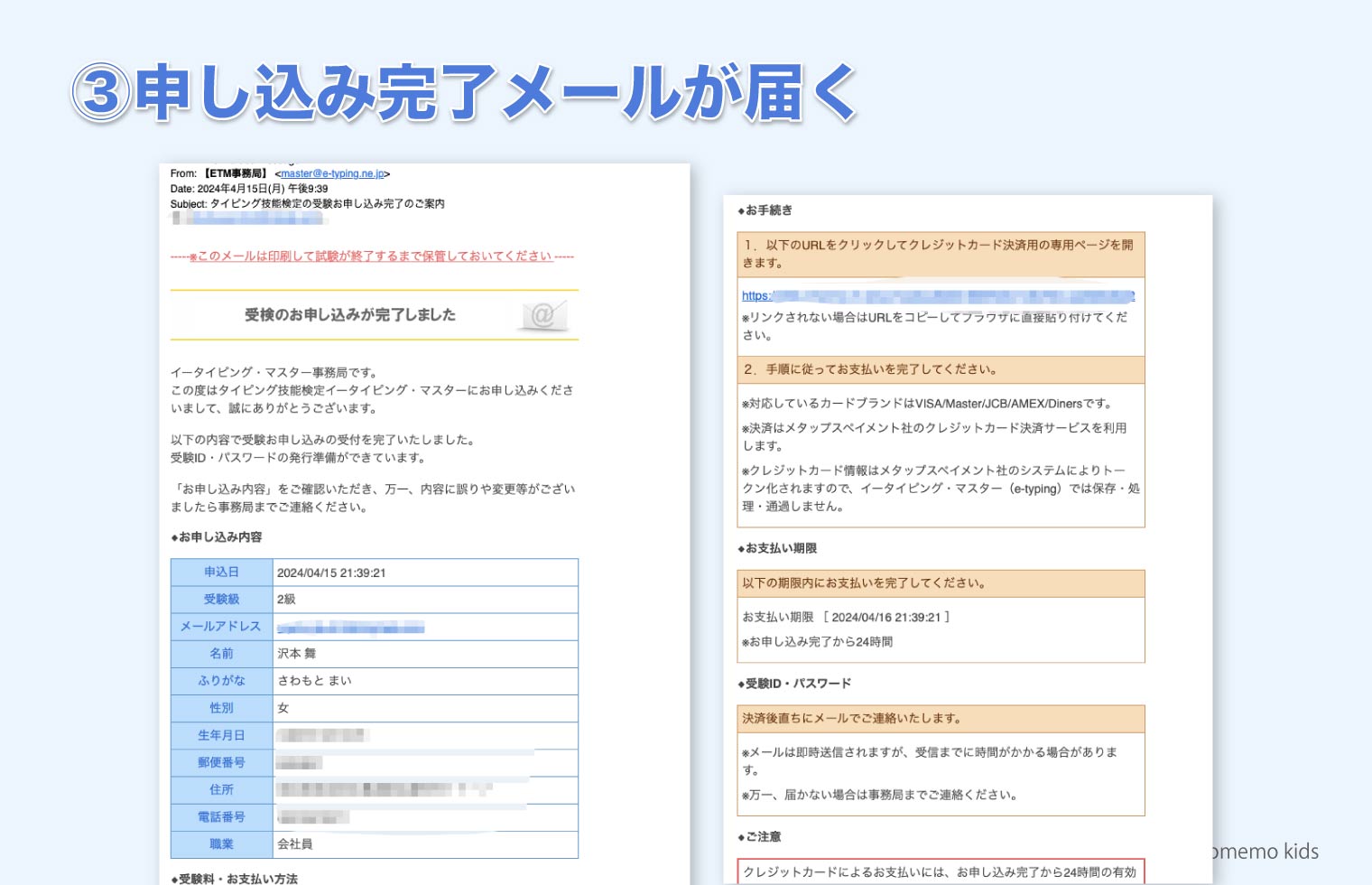The width and height of the screenshot is (1372, 885).
Task: Click the メタップスペイメント決済サービス note
Action: click(935, 437)
